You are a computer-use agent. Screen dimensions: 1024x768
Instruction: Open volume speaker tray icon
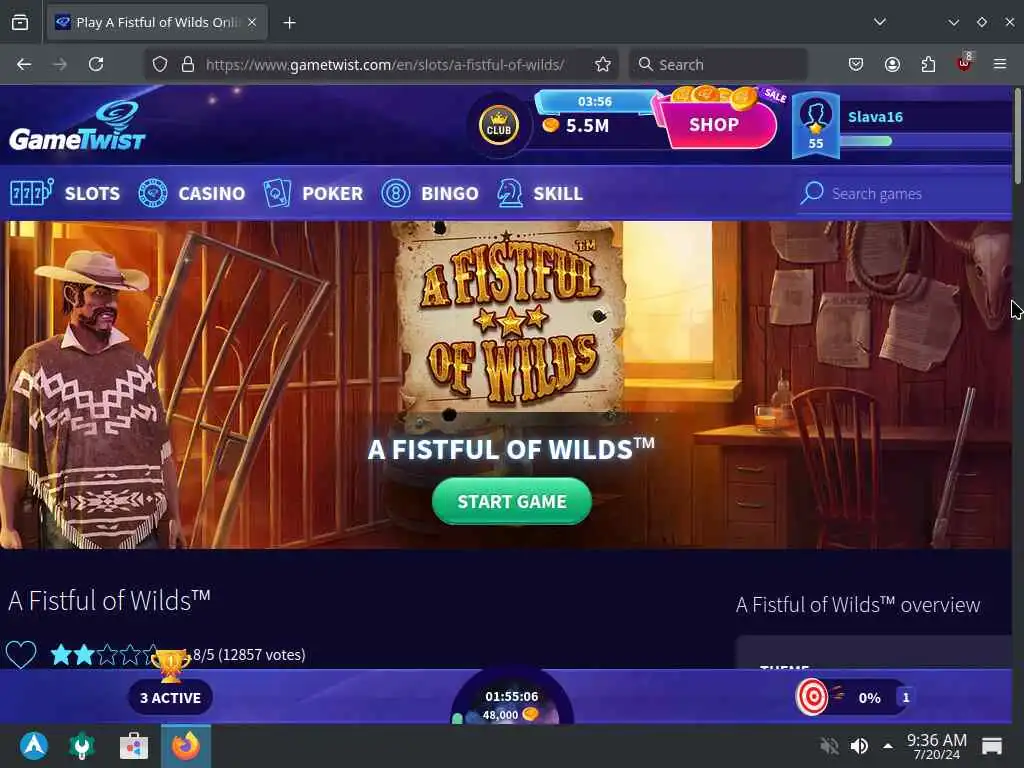click(859, 746)
